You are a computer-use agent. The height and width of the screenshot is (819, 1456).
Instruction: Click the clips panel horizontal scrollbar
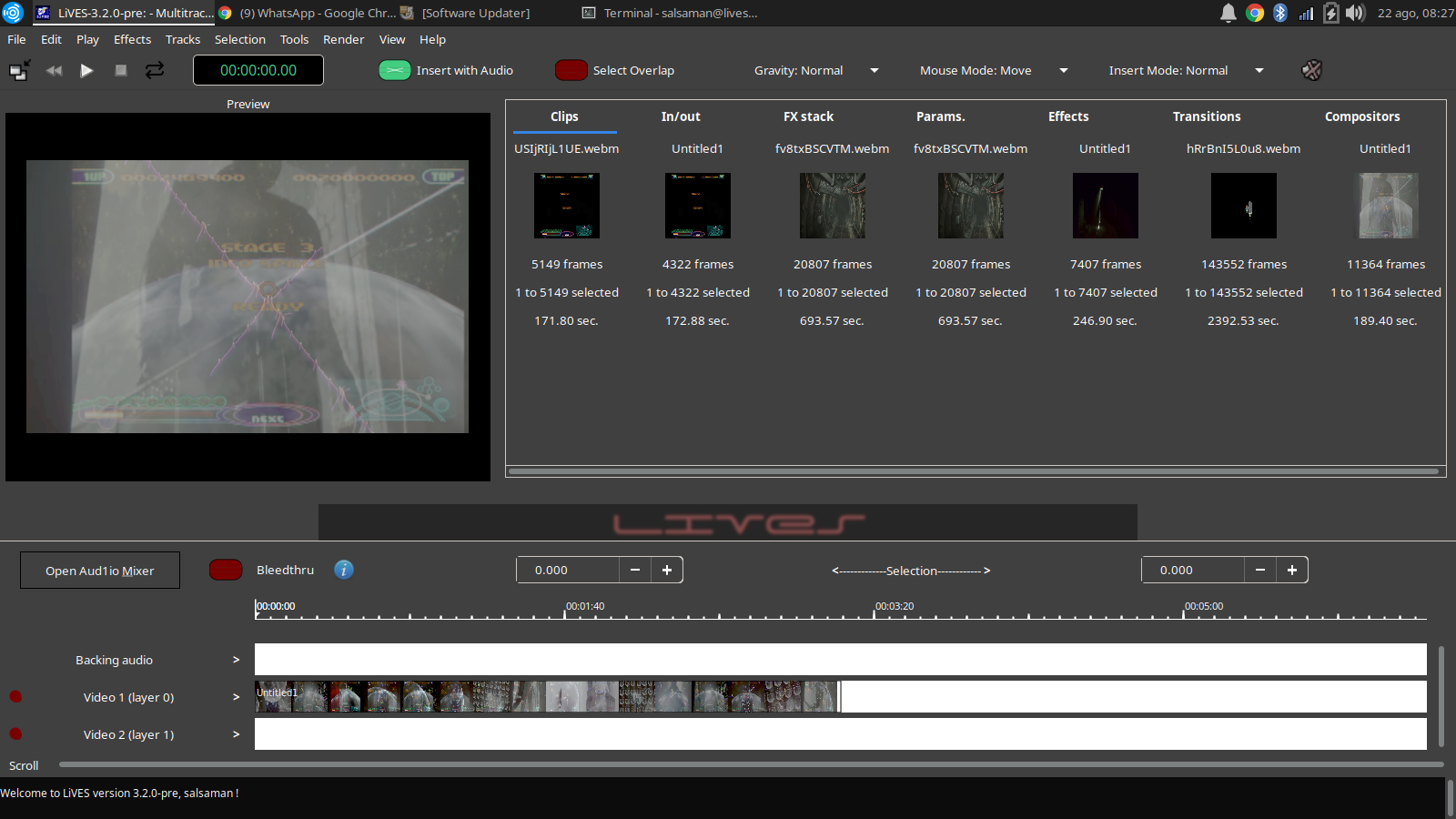click(x=974, y=471)
